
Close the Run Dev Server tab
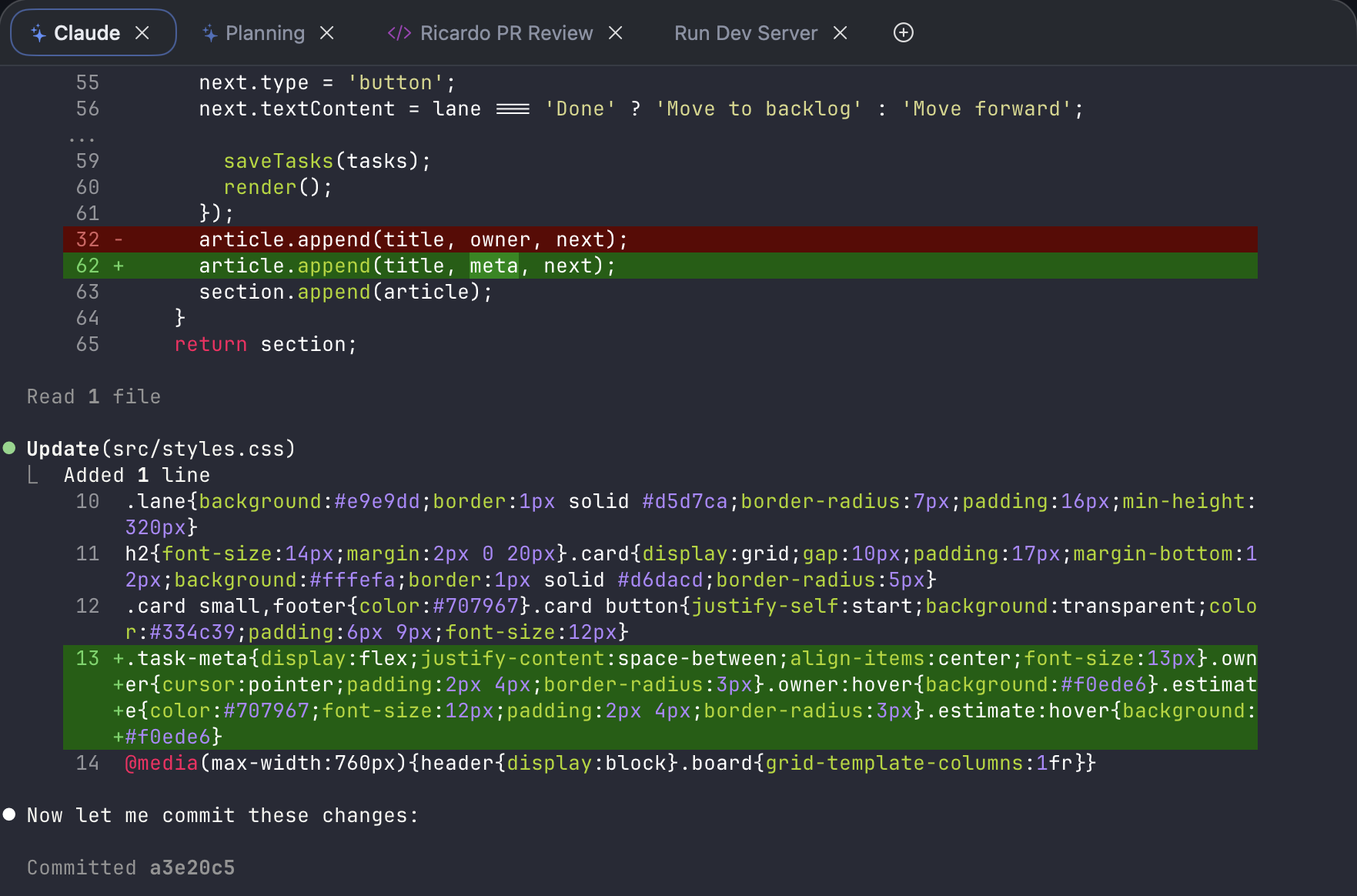[x=841, y=33]
